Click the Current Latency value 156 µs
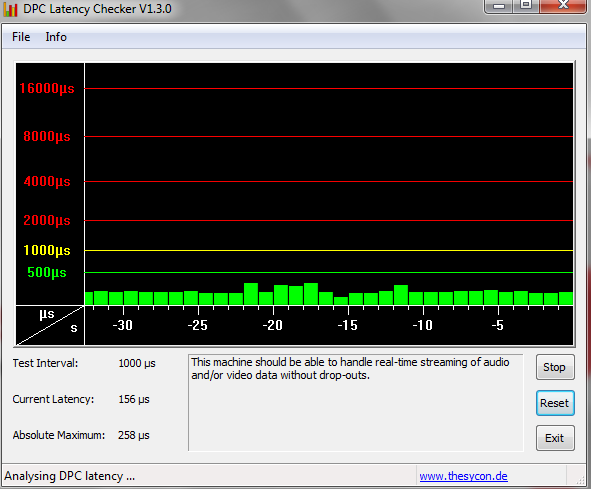This screenshot has height=489, width=591. point(134,399)
